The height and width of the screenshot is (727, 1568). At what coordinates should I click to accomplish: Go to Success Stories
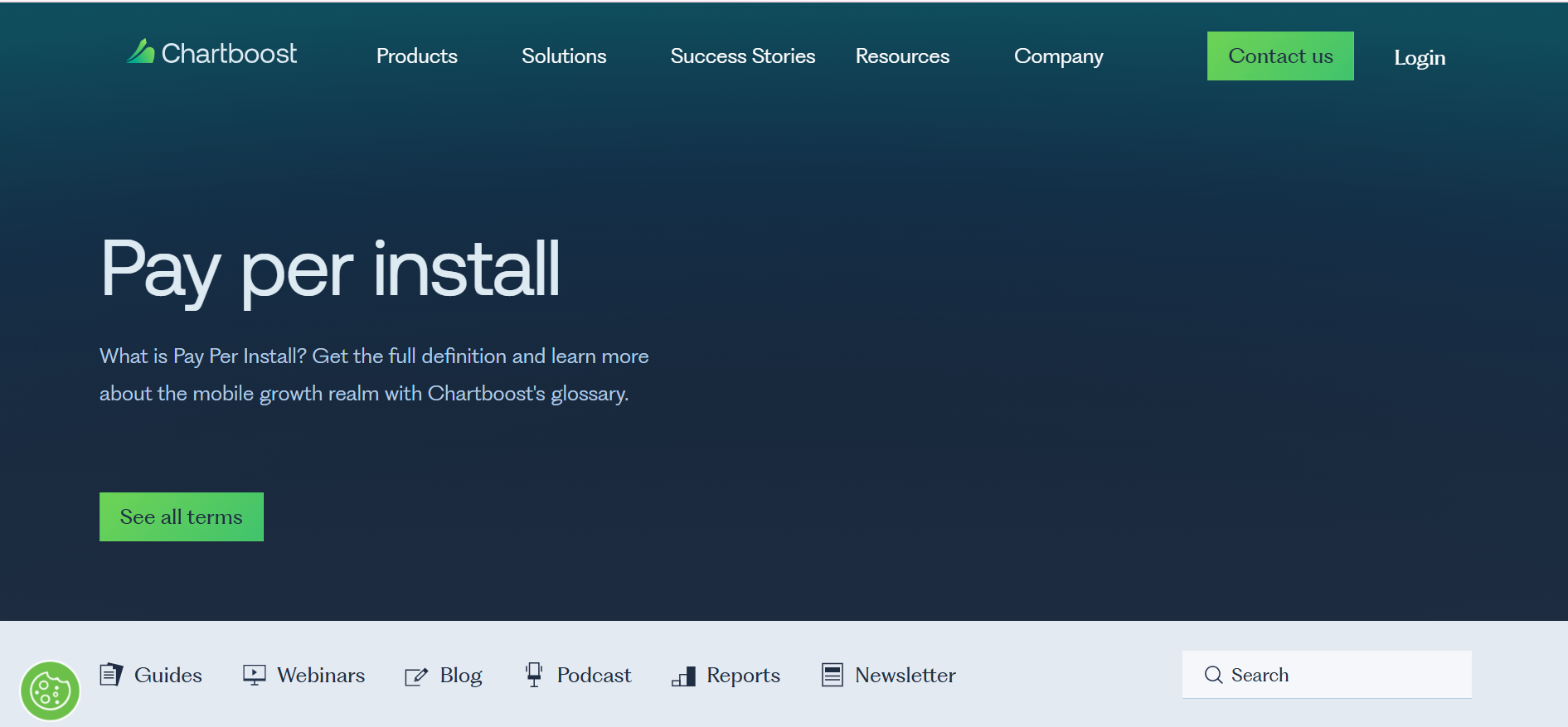(x=743, y=56)
